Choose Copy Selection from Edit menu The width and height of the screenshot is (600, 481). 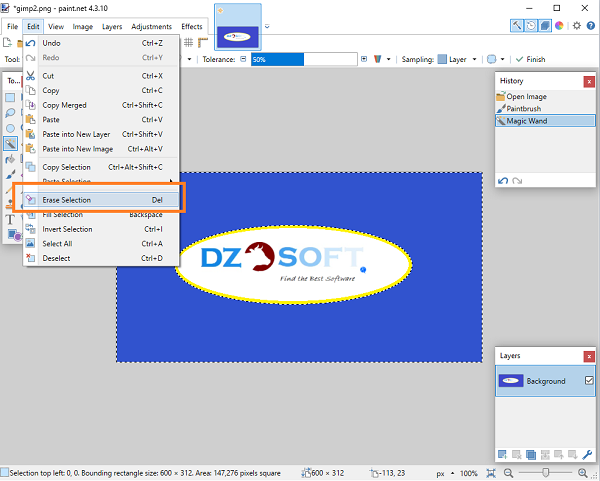(x=101, y=167)
